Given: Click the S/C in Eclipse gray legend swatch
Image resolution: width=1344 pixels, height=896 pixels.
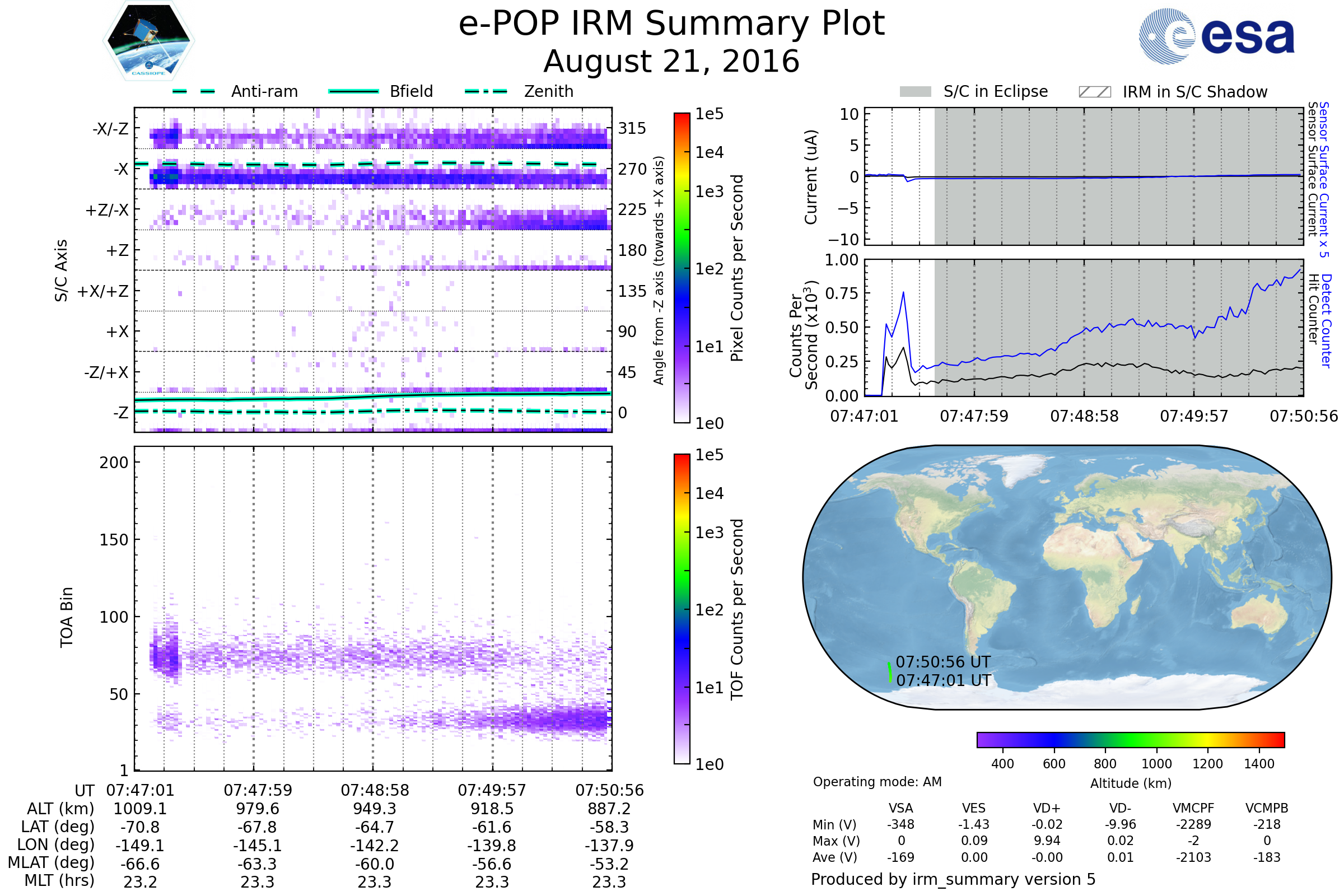Looking at the screenshot, I should tap(915, 92).
